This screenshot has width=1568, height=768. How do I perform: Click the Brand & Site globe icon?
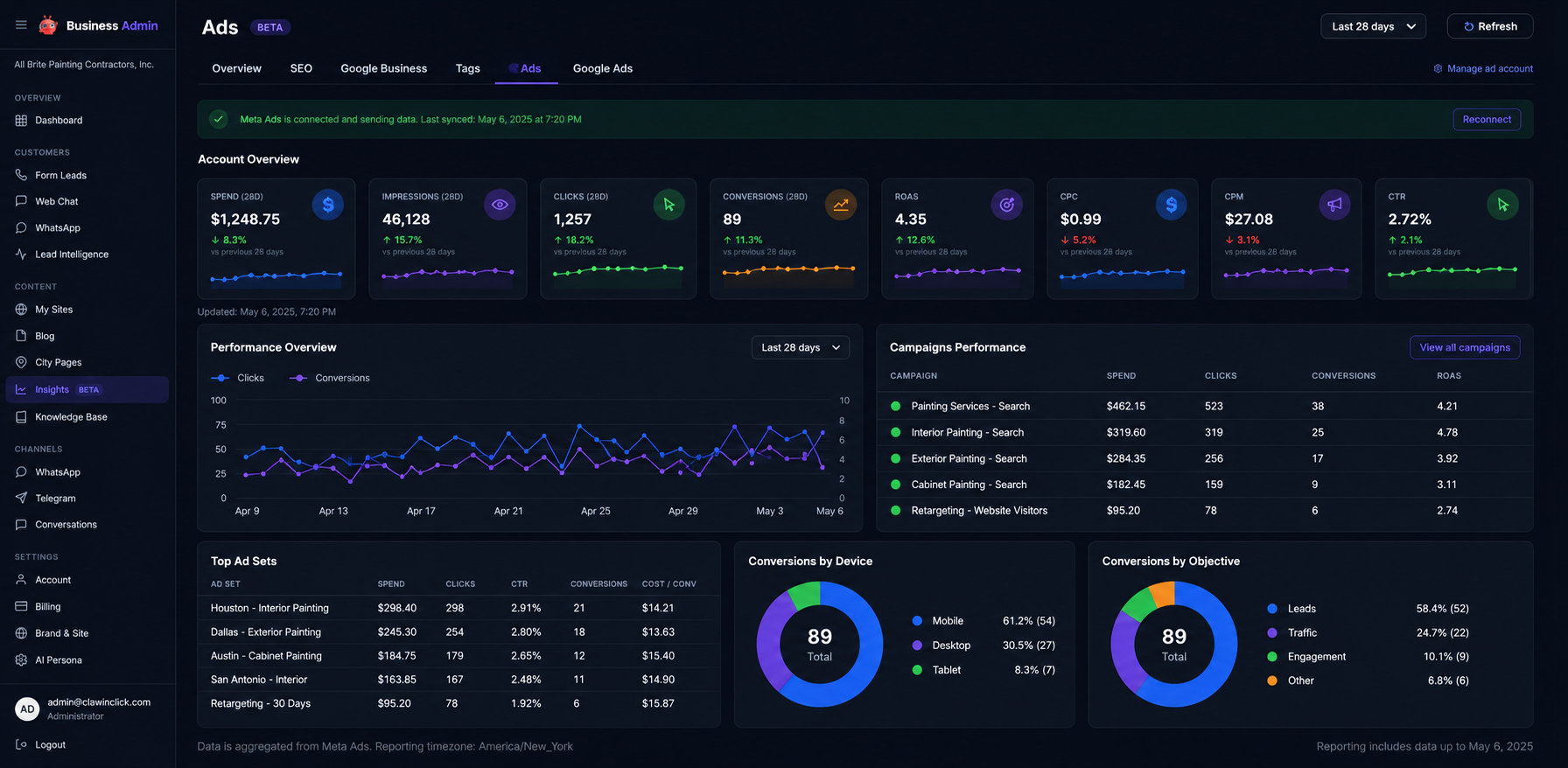(x=21, y=633)
